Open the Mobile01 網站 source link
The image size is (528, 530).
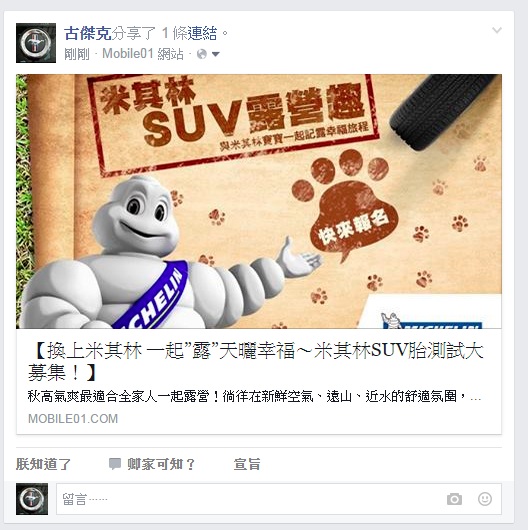click(143, 54)
